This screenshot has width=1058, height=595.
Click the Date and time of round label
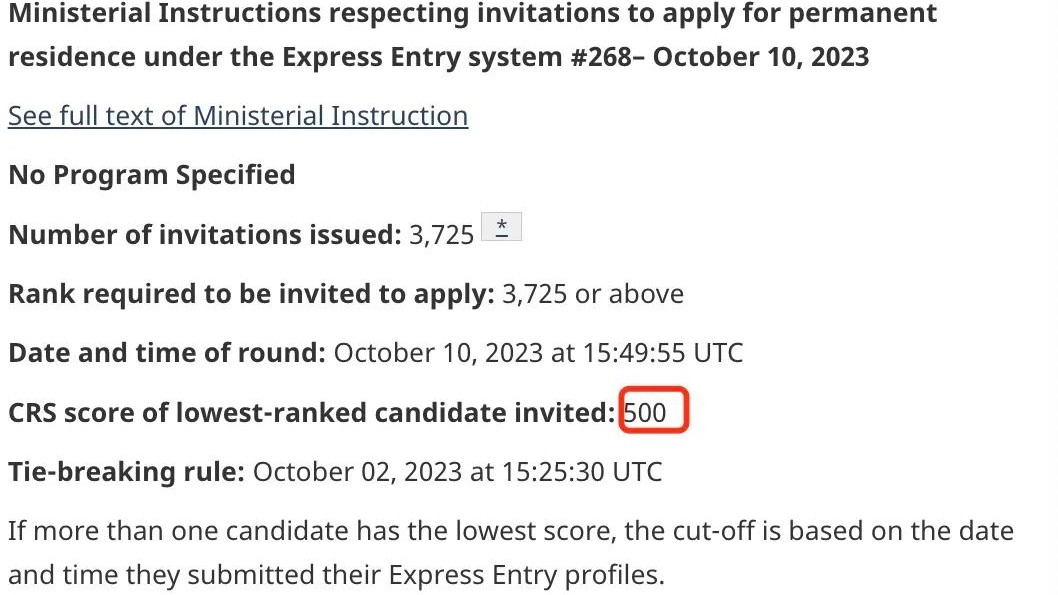(167, 353)
